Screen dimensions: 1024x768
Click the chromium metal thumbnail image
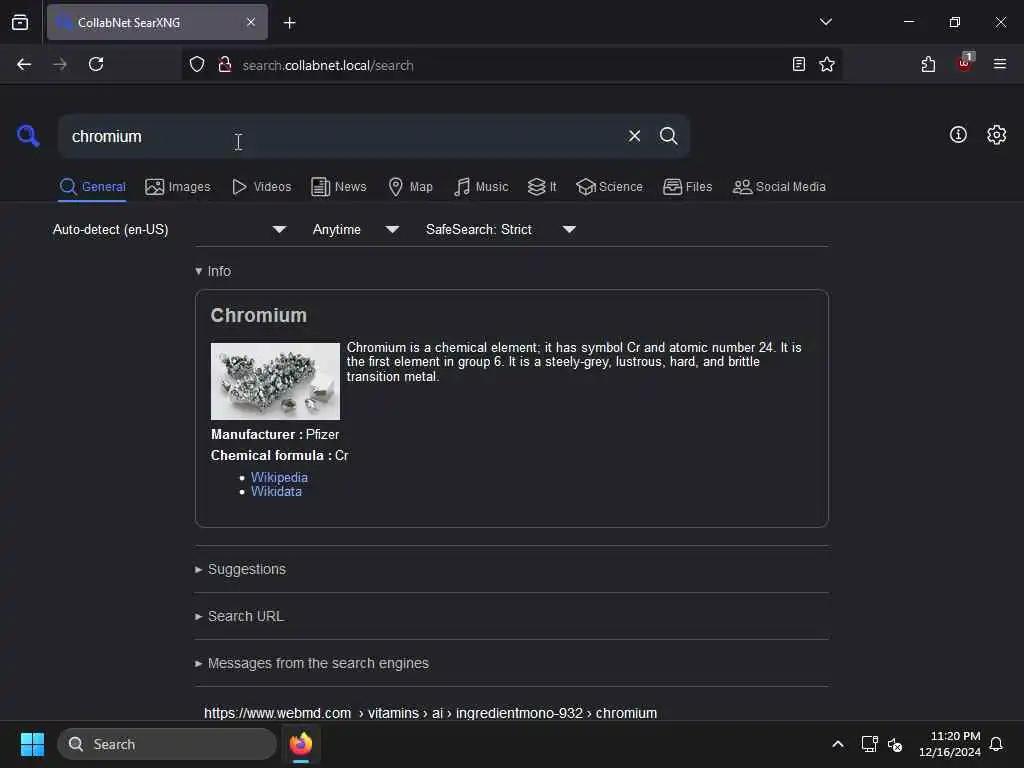point(275,381)
